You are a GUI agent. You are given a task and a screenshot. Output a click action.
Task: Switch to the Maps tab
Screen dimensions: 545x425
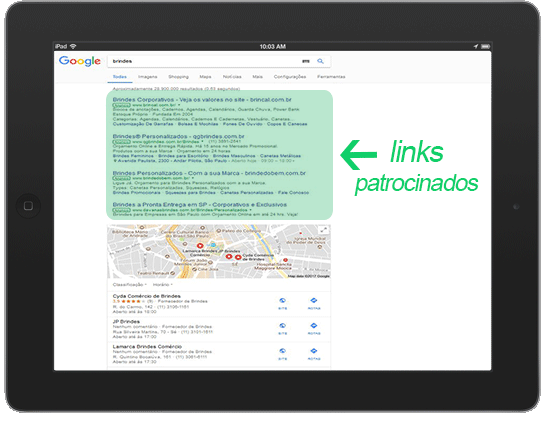(205, 76)
